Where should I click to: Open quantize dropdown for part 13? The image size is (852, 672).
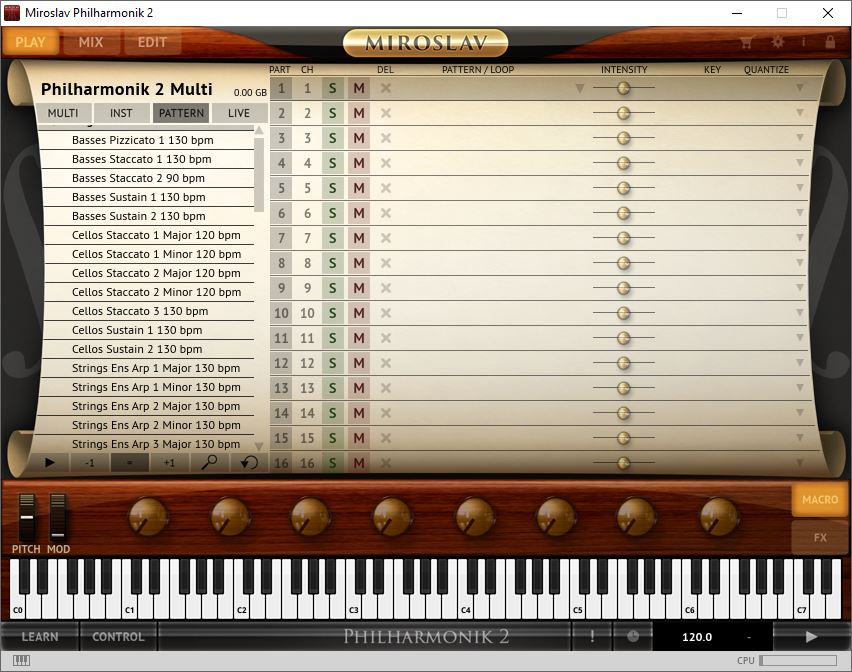(x=800, y=388)
